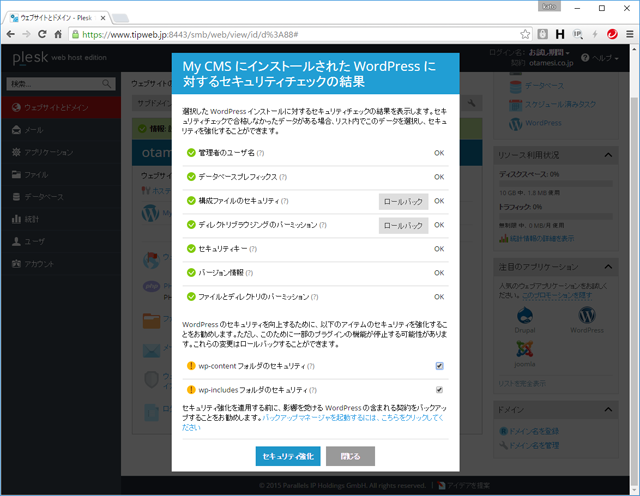Screen dimensions: 640x496
Task: Open the データベース link in the right panel
Action: (x=544, y=86)
